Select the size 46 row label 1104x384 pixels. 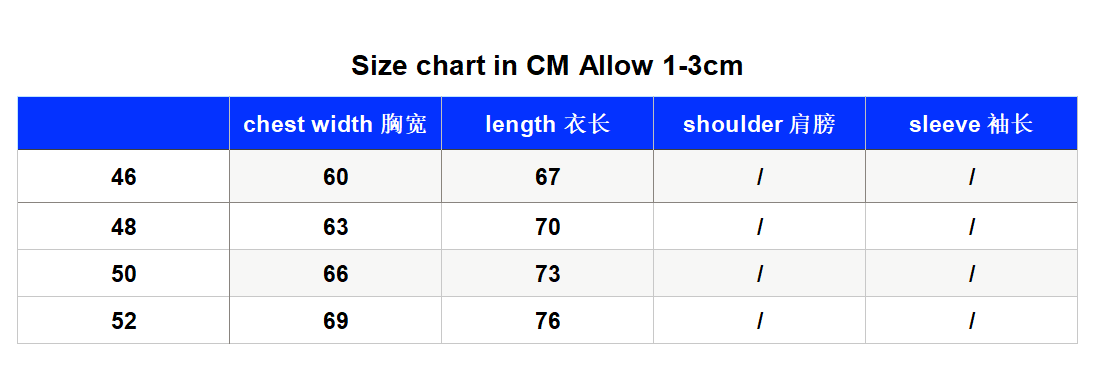(123, 177)
